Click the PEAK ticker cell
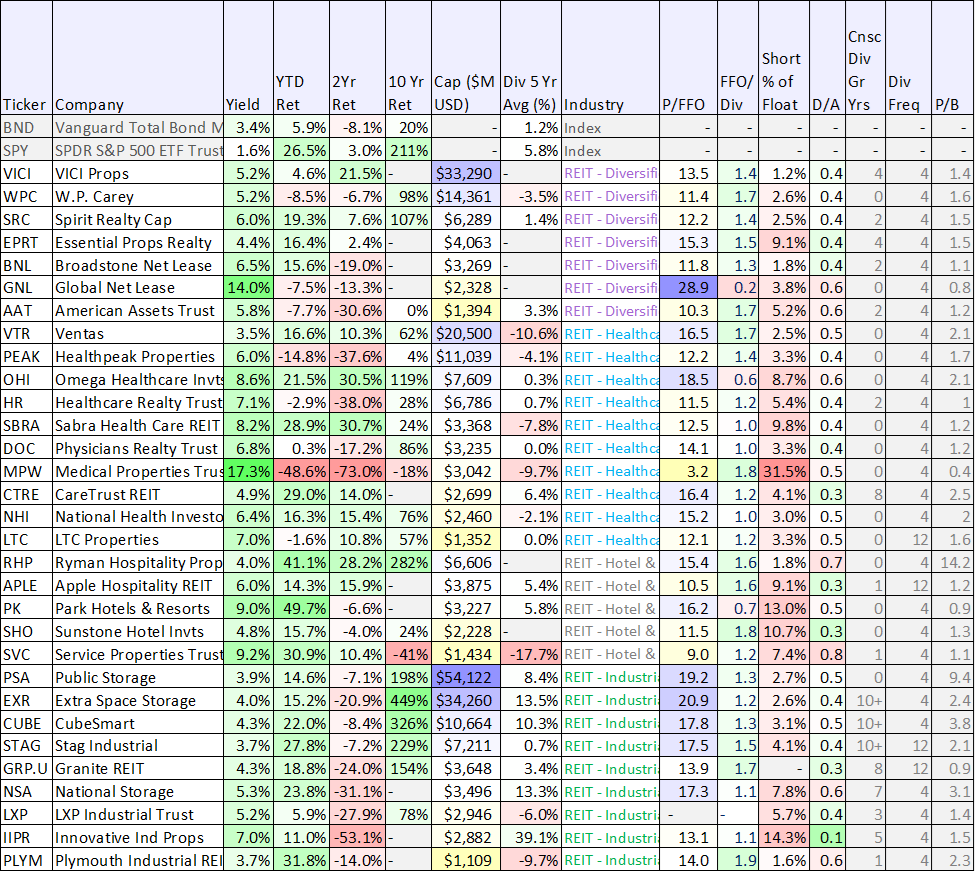 tap(26, 357)
